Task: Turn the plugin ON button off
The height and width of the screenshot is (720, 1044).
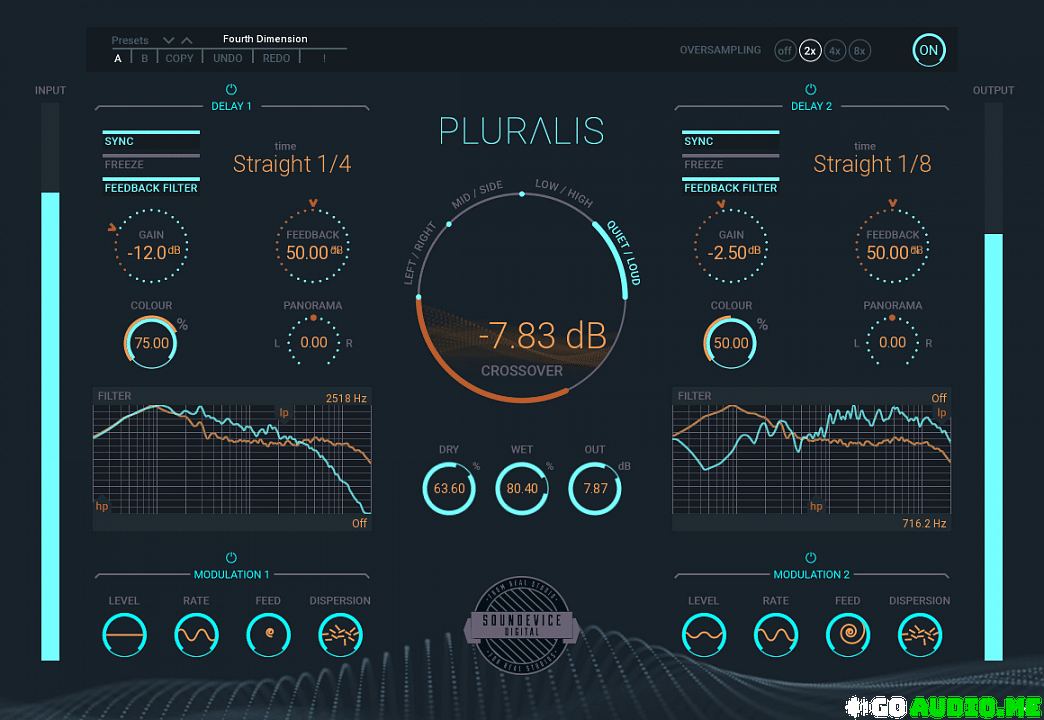Action: tap(928, 50)
